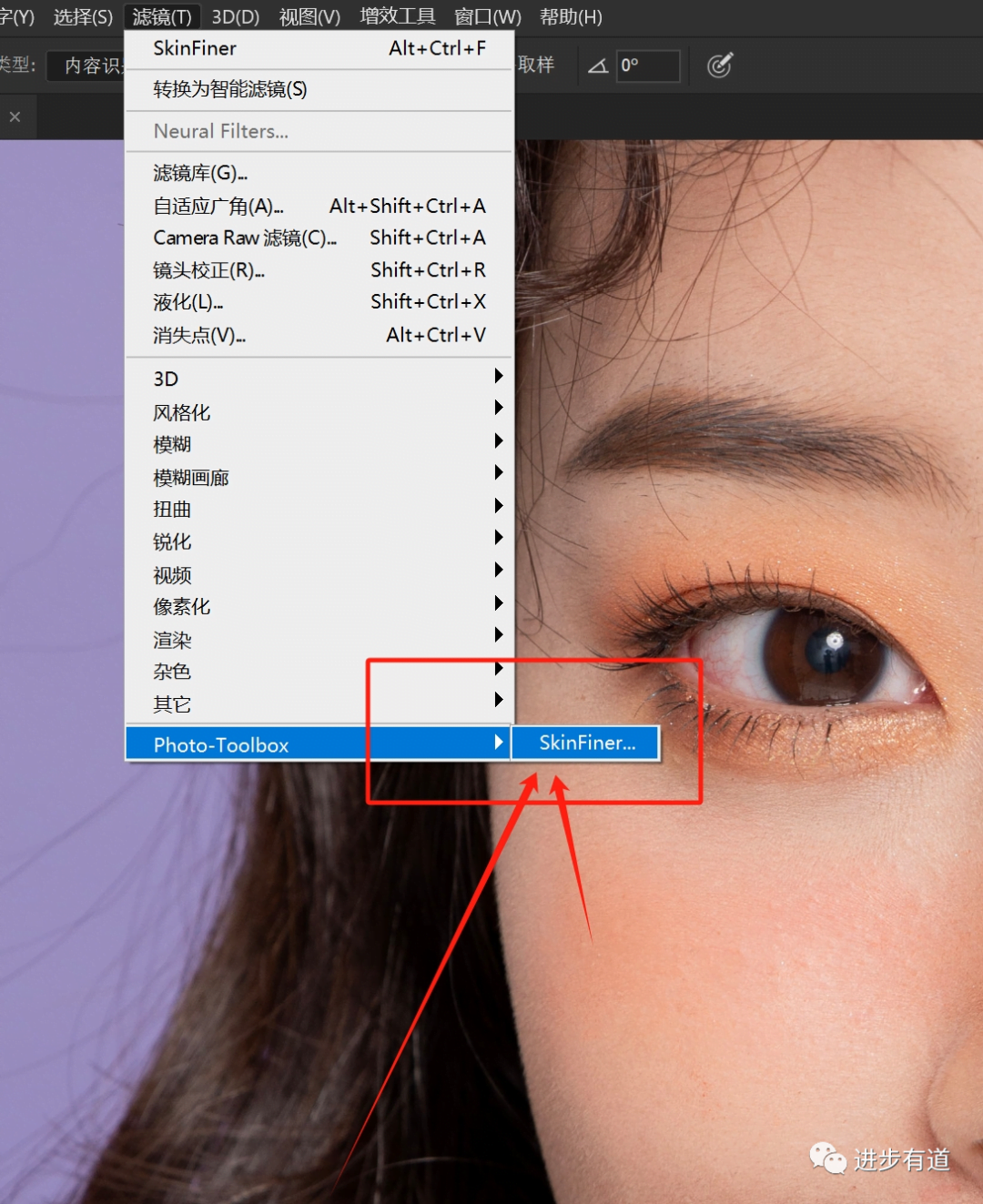This screenshot has width=983, height=1204.
Task: Open the 视图(V) menu
Action: 309,17
